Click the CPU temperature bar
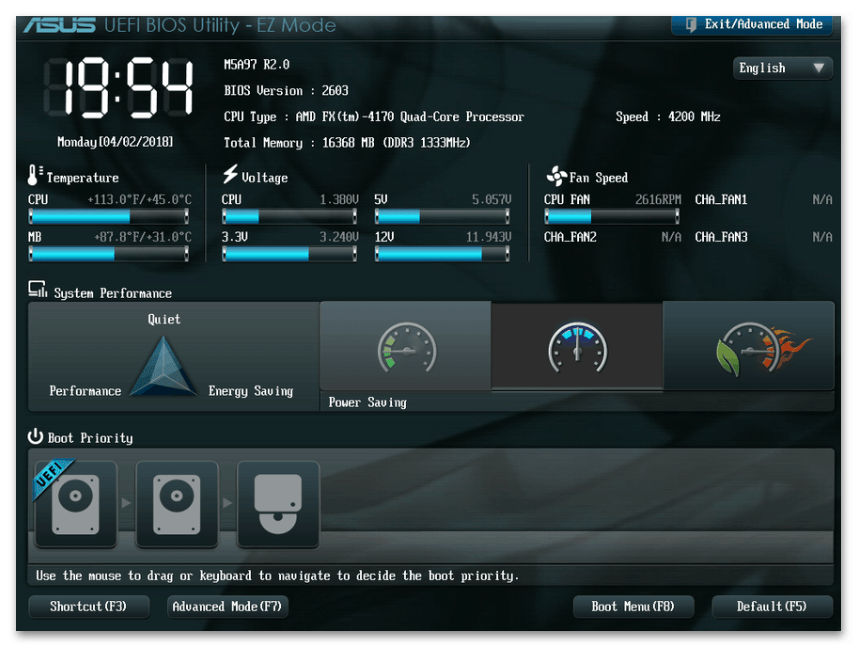Viewport: 857px width, 647px height. (109, 217)
